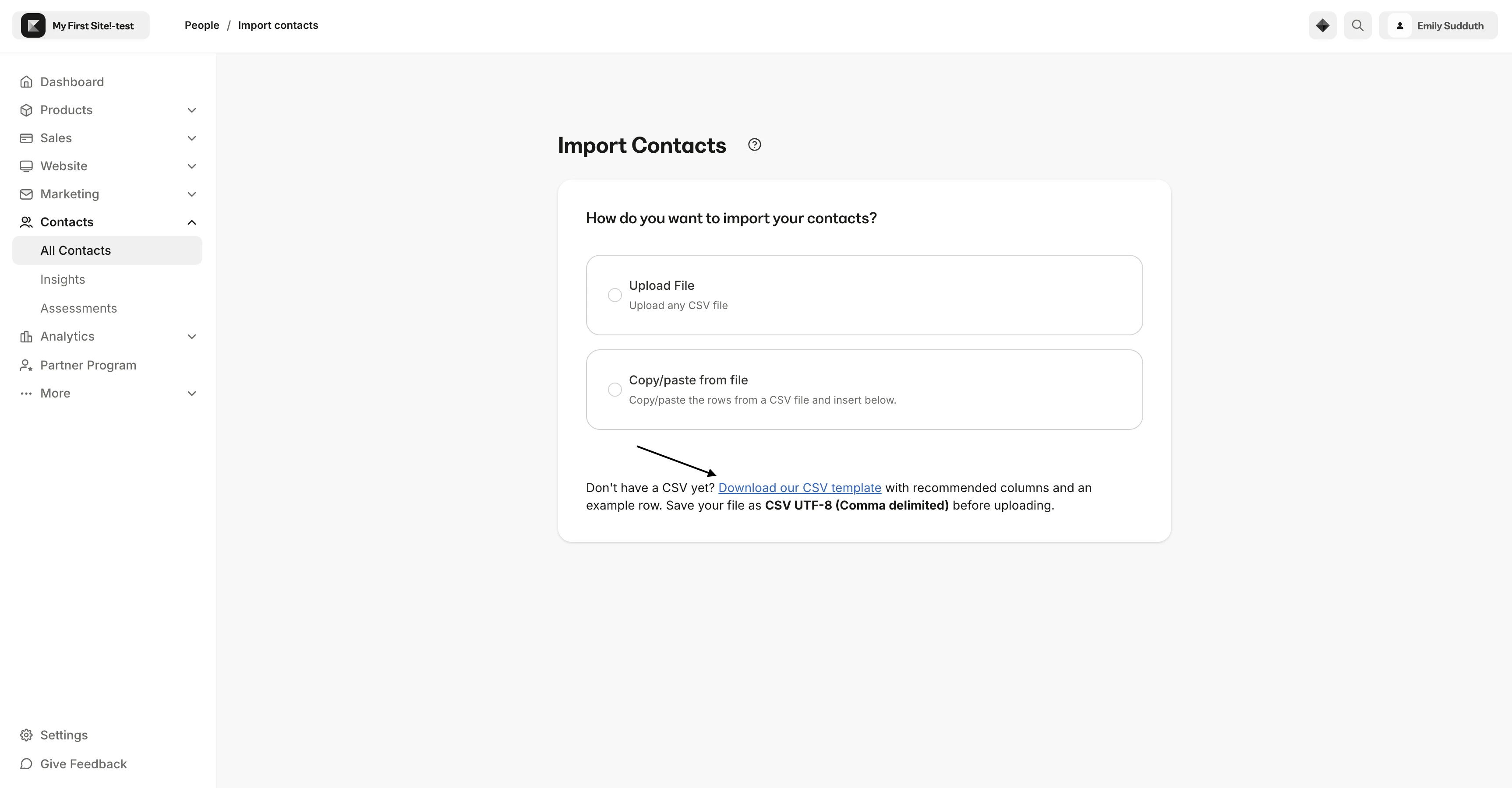Expand the Website section
The height and width of the screenshot is (788, 1512).
tap(191, 166)
